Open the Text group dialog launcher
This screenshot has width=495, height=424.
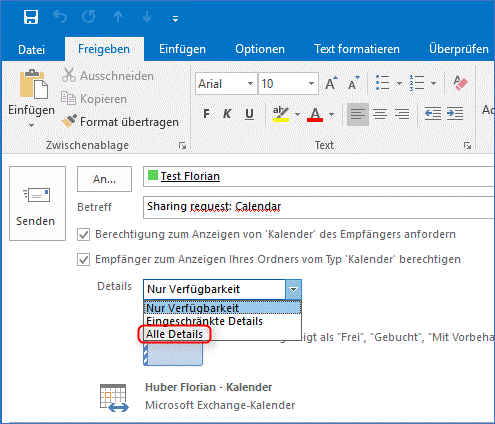click(467, 145)
